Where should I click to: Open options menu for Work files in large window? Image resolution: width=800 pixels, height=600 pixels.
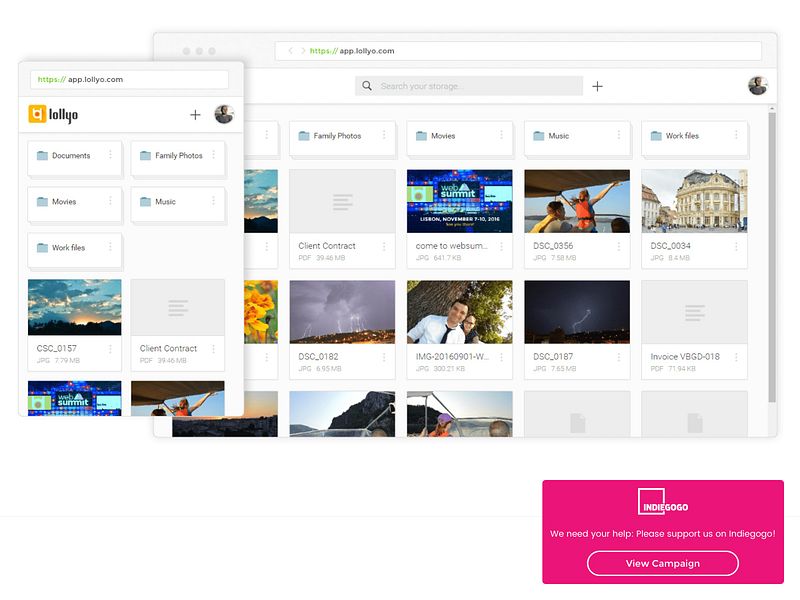[736, 135]
